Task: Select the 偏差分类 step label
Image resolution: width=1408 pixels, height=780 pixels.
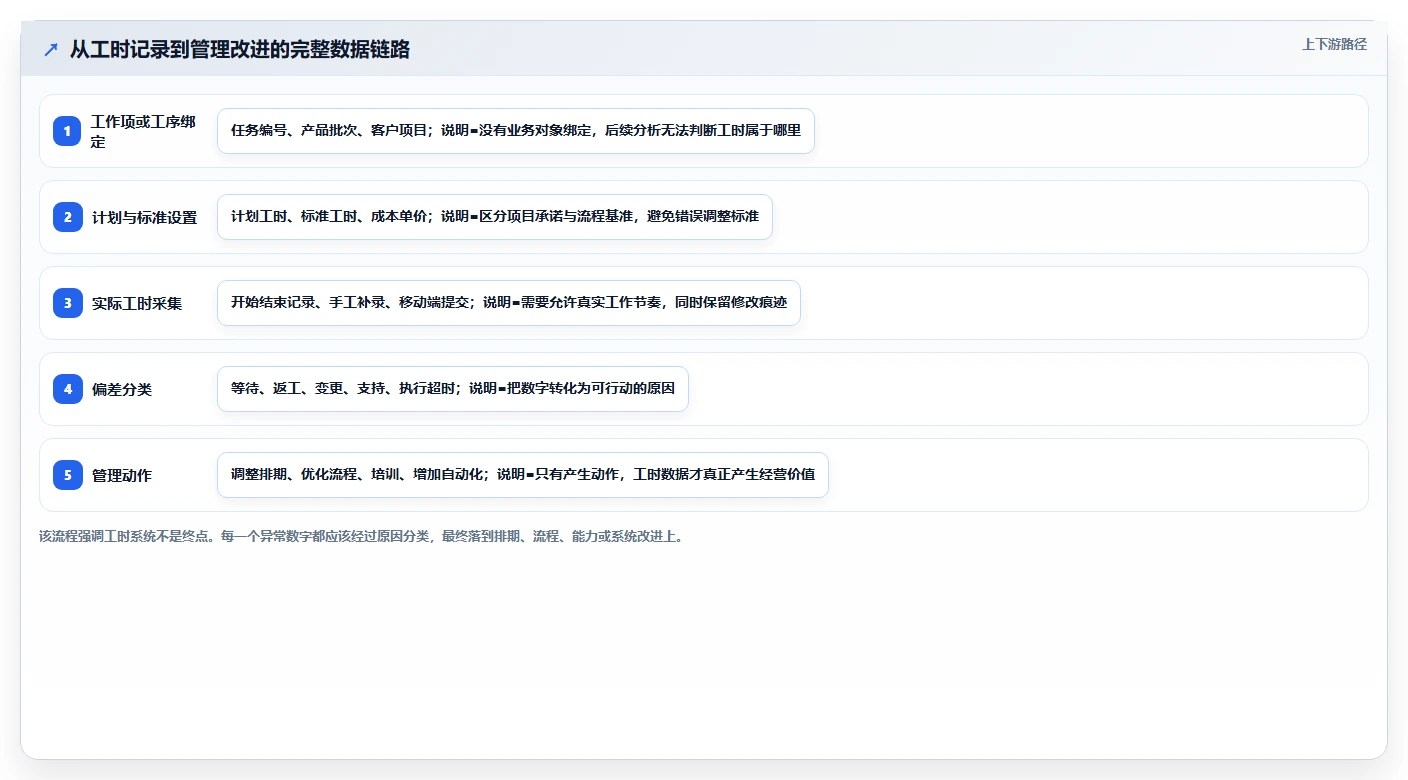Action: pyautogui.click(x=122, y=389)
